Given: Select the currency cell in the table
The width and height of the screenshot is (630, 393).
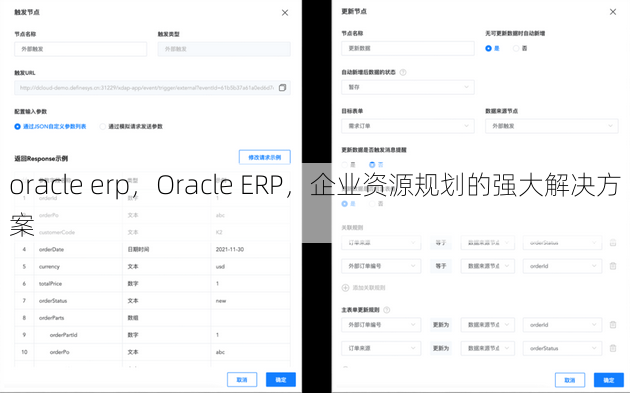Looking at the screenshot, I should pos(78,266).
